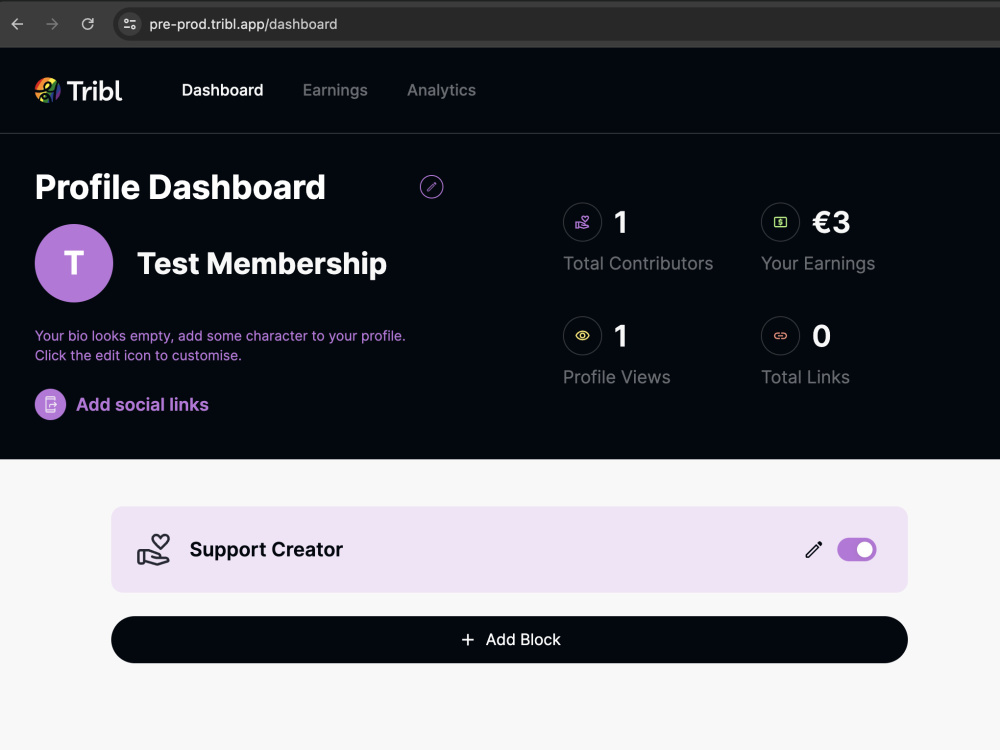Go back using browser back arrow
This screenshot has width=1000, height=750.
click(17, 24)
